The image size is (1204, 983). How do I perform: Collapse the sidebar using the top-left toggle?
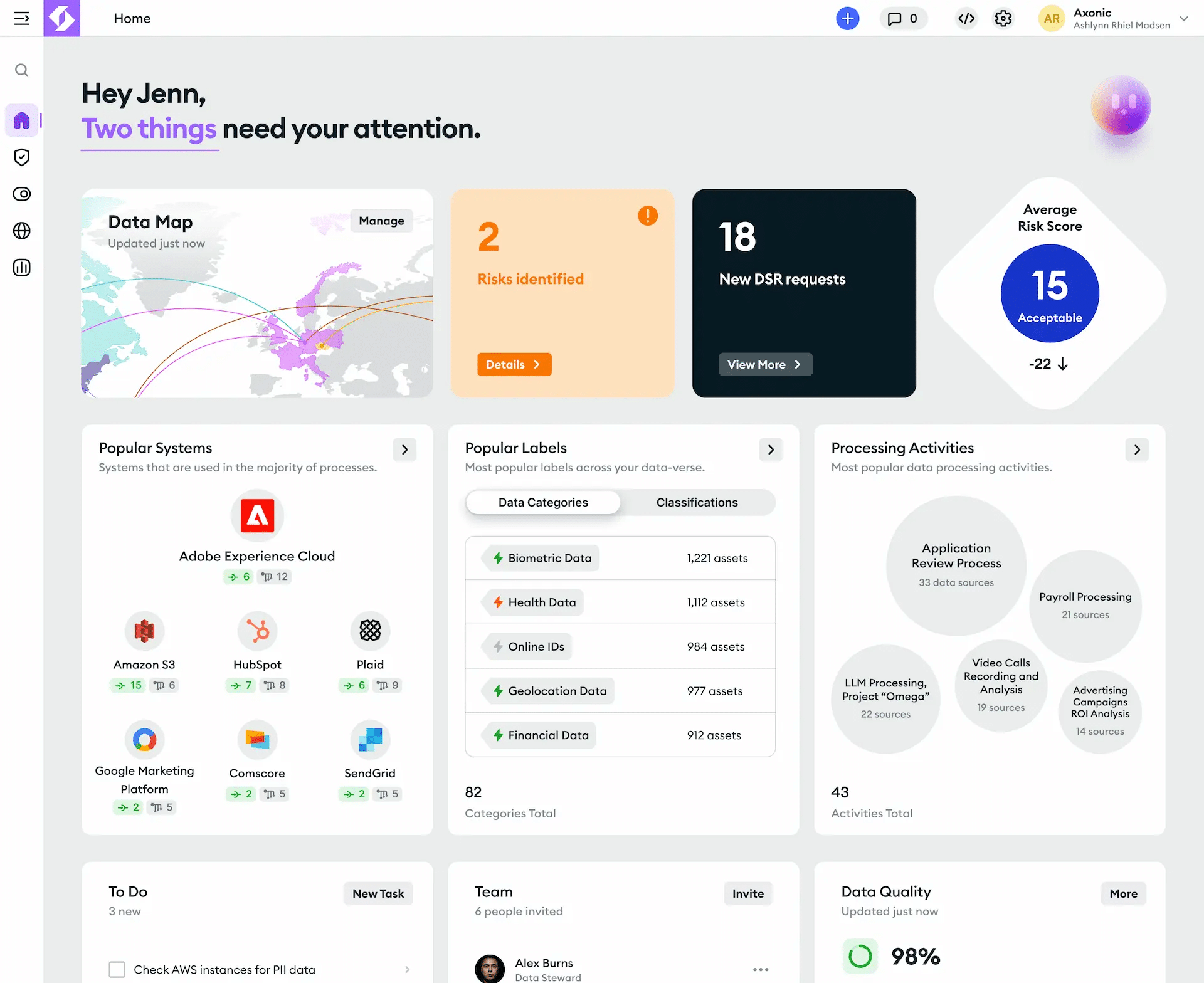(22, 18)
